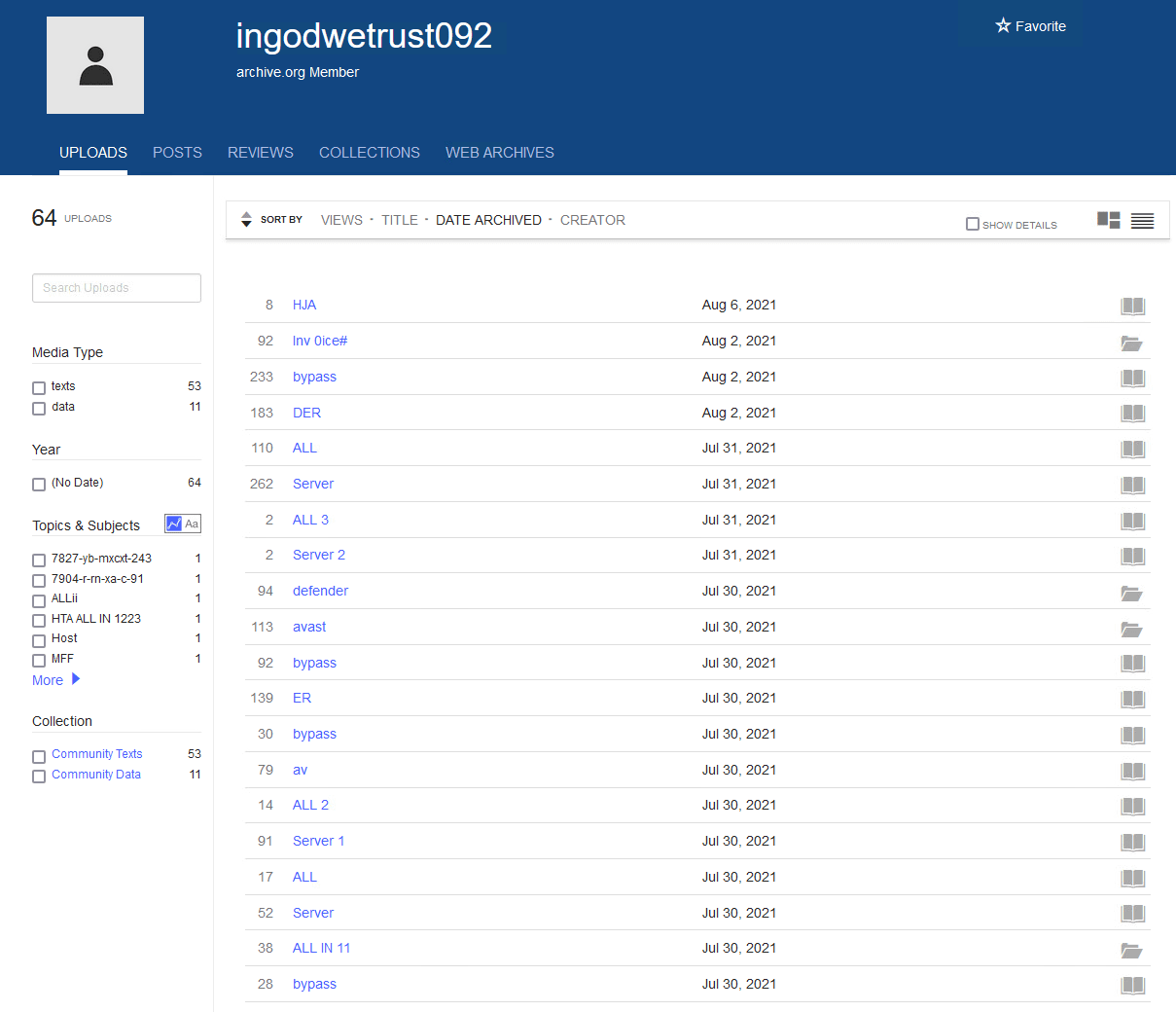Click the sort direction arrows icon
Screen dimensions: 1176x1012
tap(246, 220)
